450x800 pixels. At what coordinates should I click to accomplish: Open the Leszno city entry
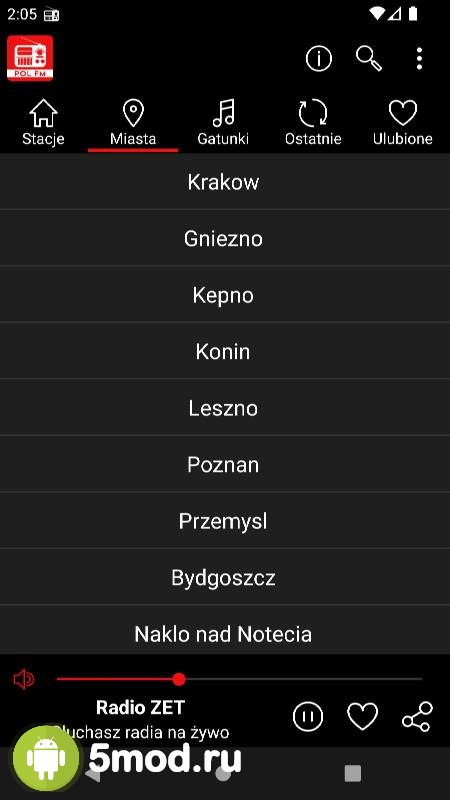225,408
